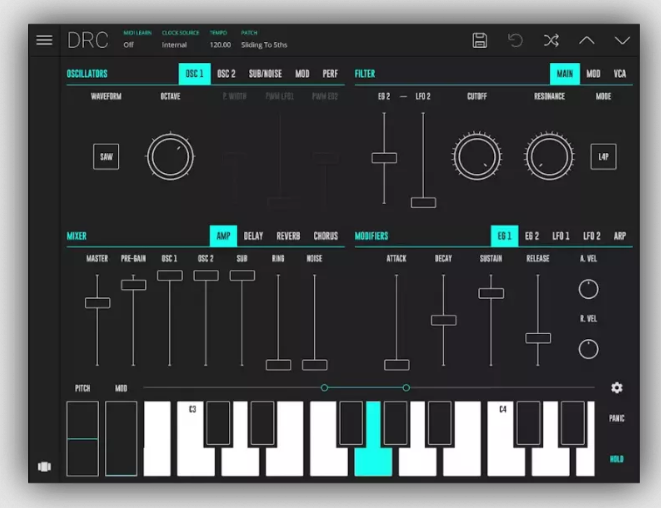
Task: Open the REVERB tab
Action: [x=288, y=236]
